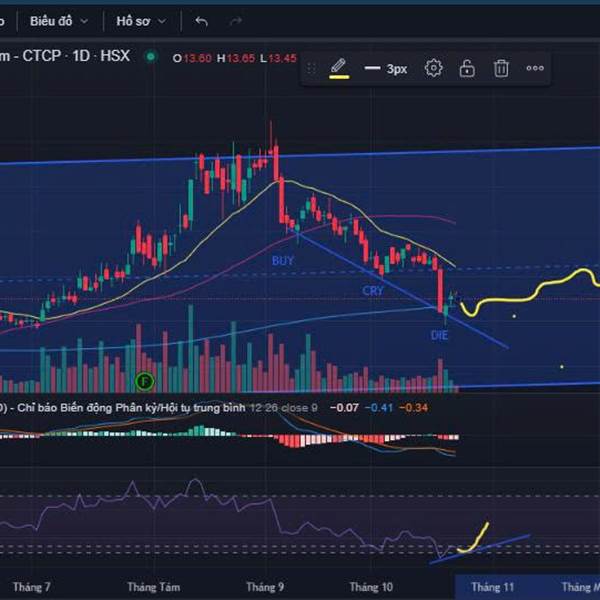Click the signal value -0.34

413,408
